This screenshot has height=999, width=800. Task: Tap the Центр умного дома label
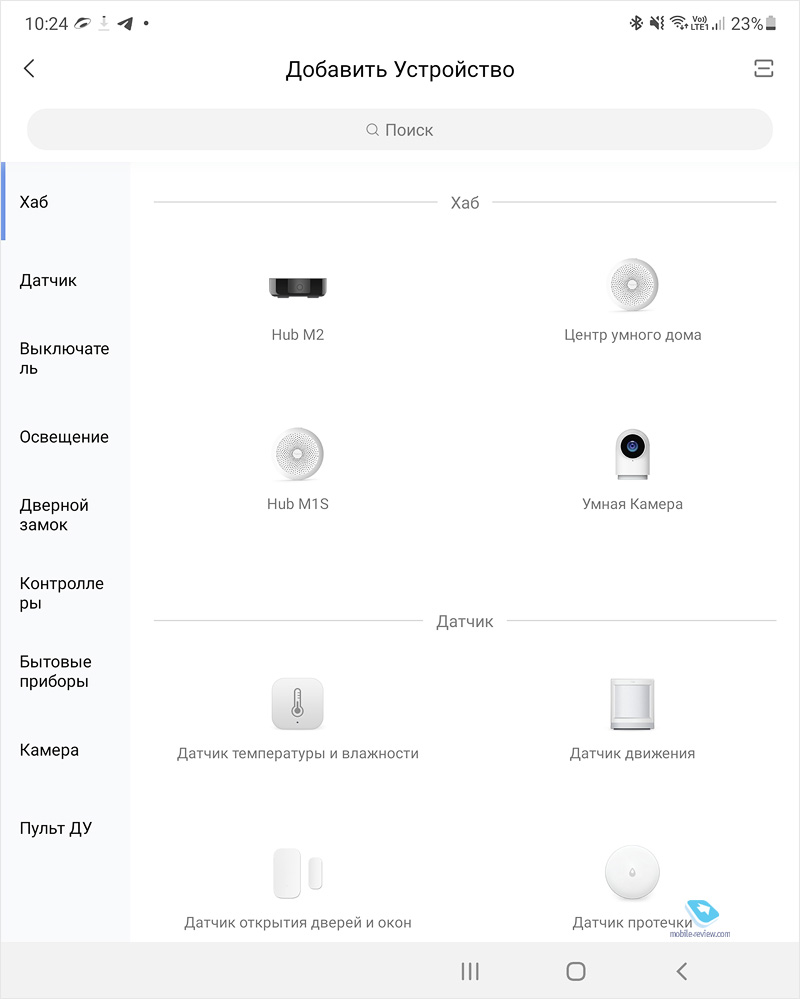(x=632, y=334)
